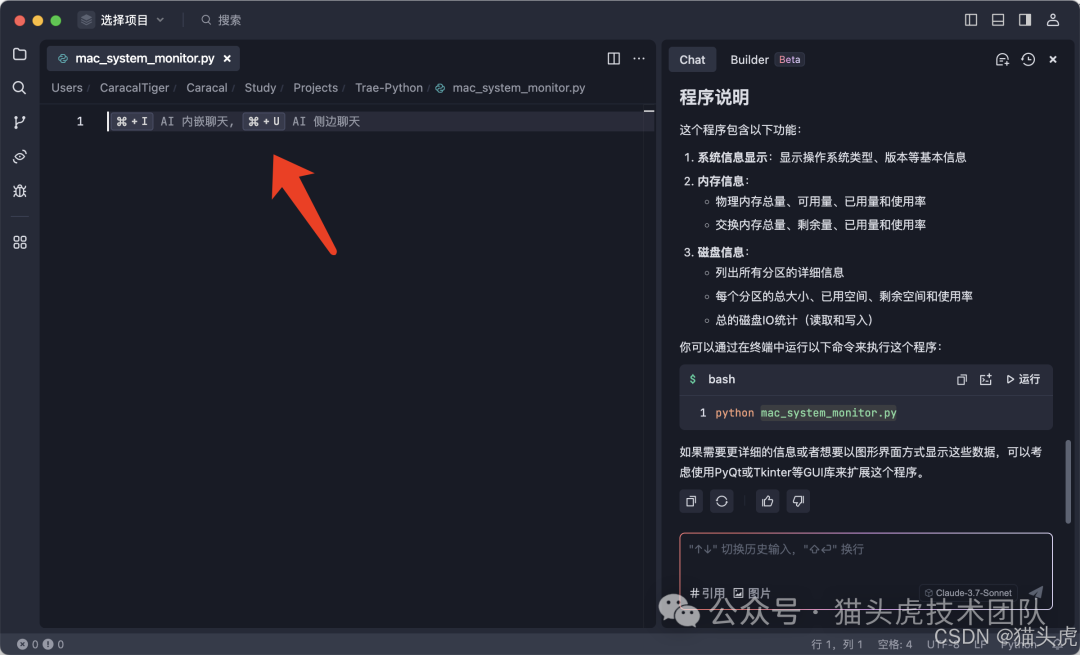
Task: Open the chat history clock icon
Action: click(x=1028, y=60)
